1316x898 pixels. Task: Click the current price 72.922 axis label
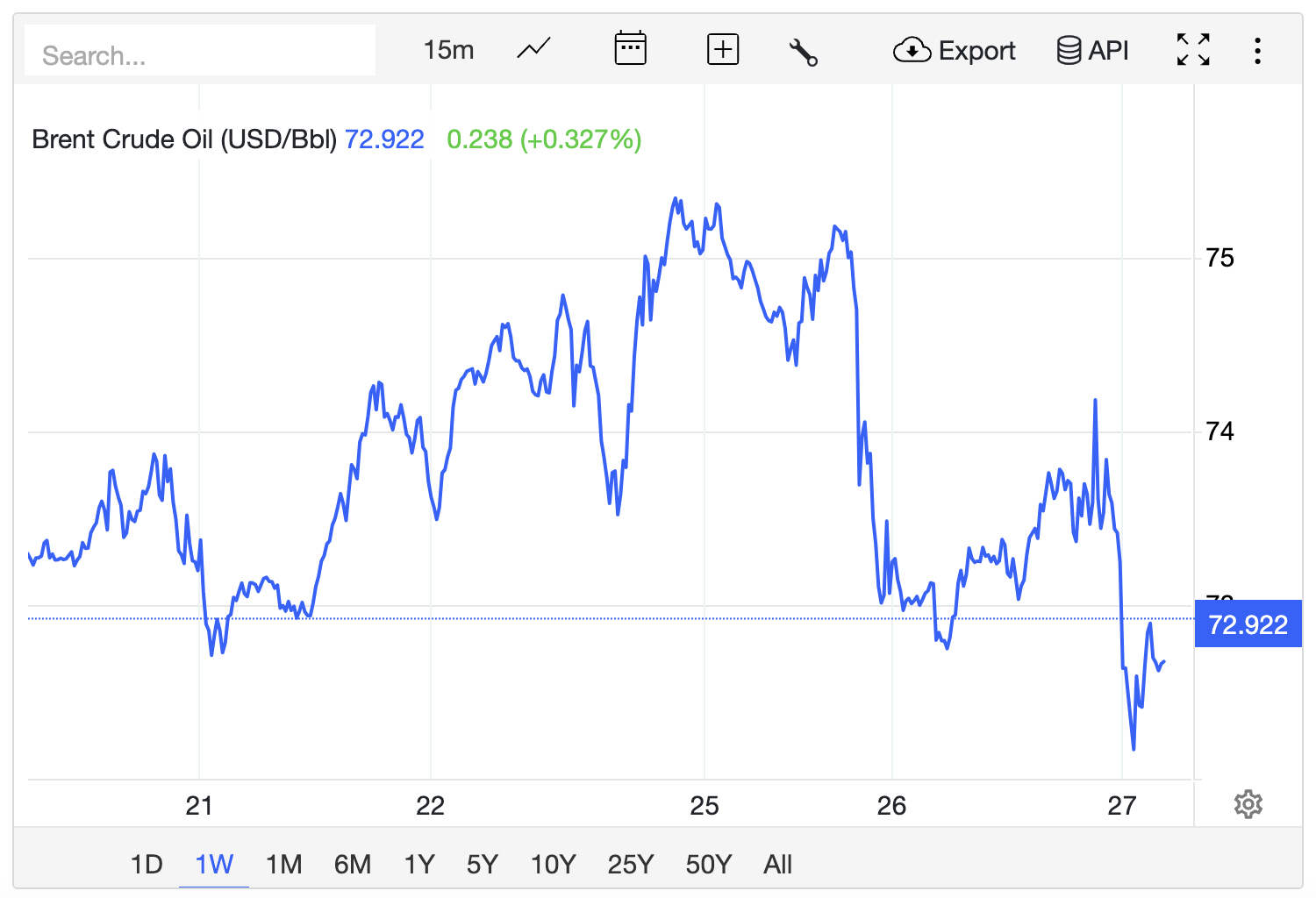[x=1248, y=624]
